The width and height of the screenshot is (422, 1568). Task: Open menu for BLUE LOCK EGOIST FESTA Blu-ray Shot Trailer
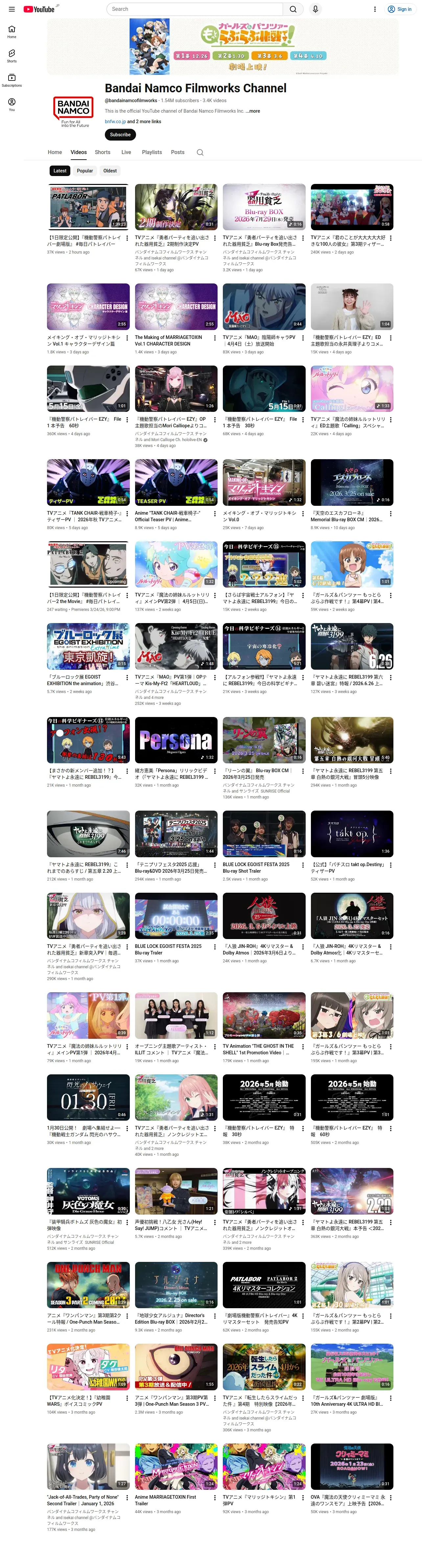click(x=303, y=865)
